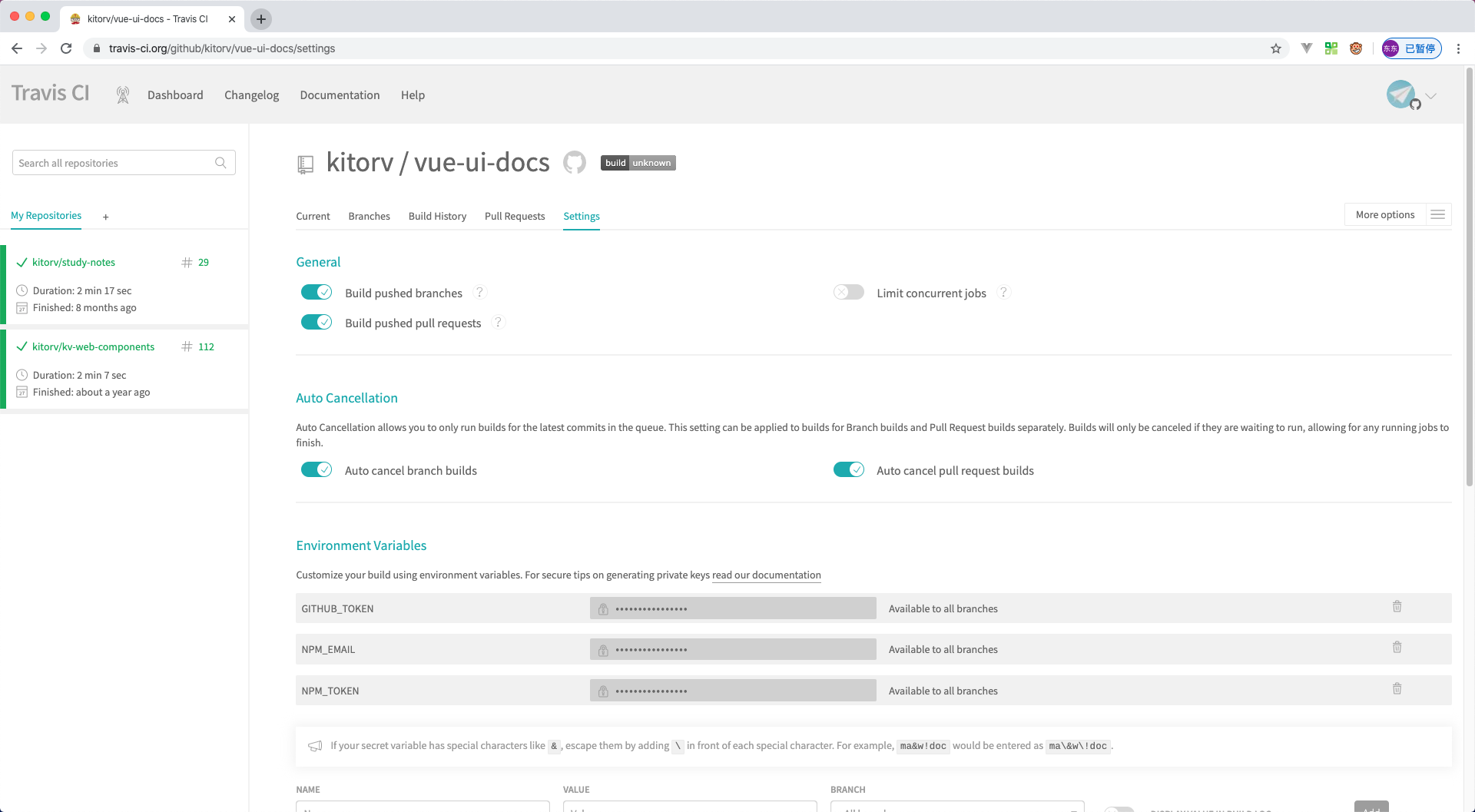1475x812 pixels.
Task: Open kitorv/study-notes repository
Action: [x=74, y=263]
